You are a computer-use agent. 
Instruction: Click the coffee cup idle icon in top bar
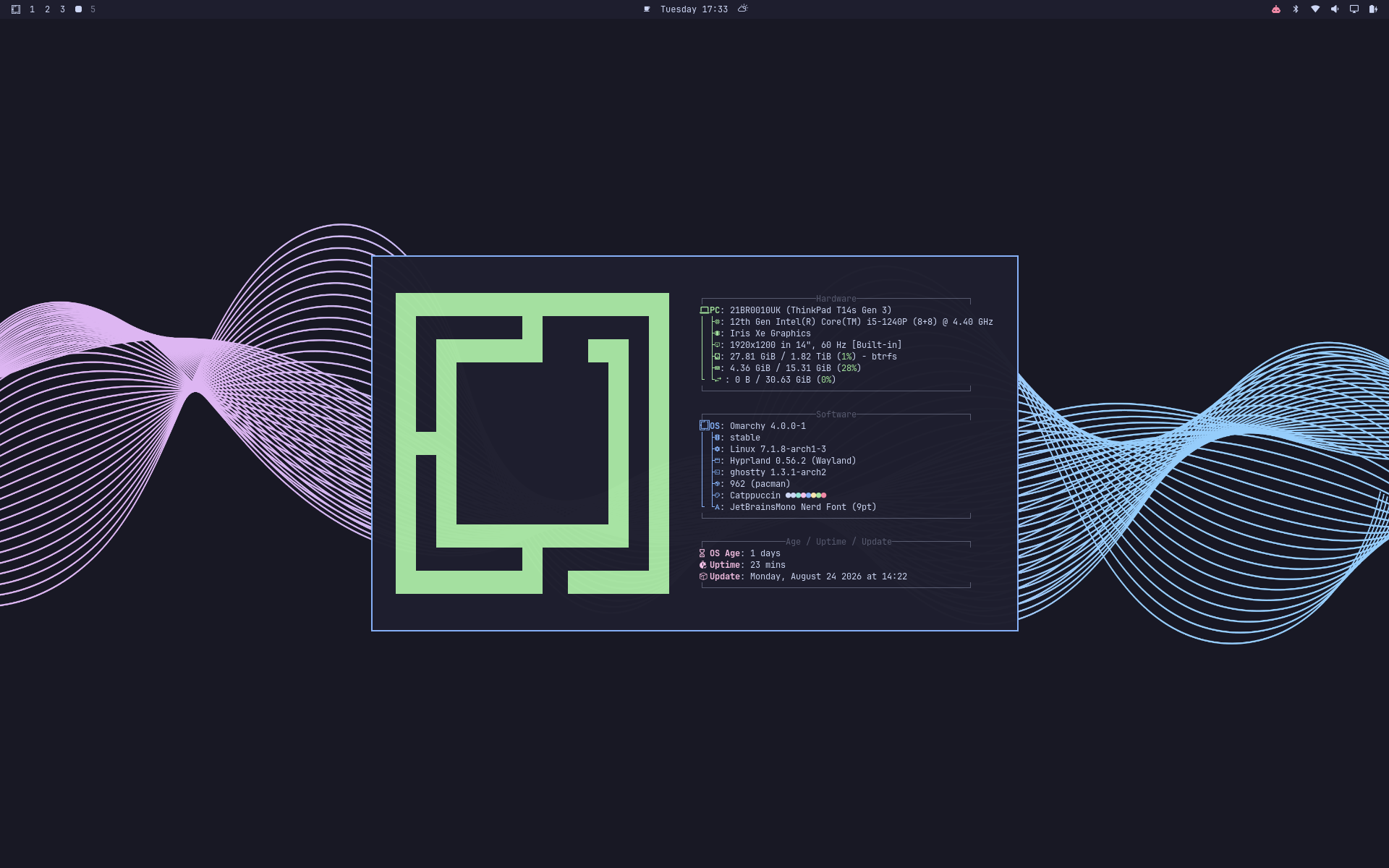tap(647, 9)
